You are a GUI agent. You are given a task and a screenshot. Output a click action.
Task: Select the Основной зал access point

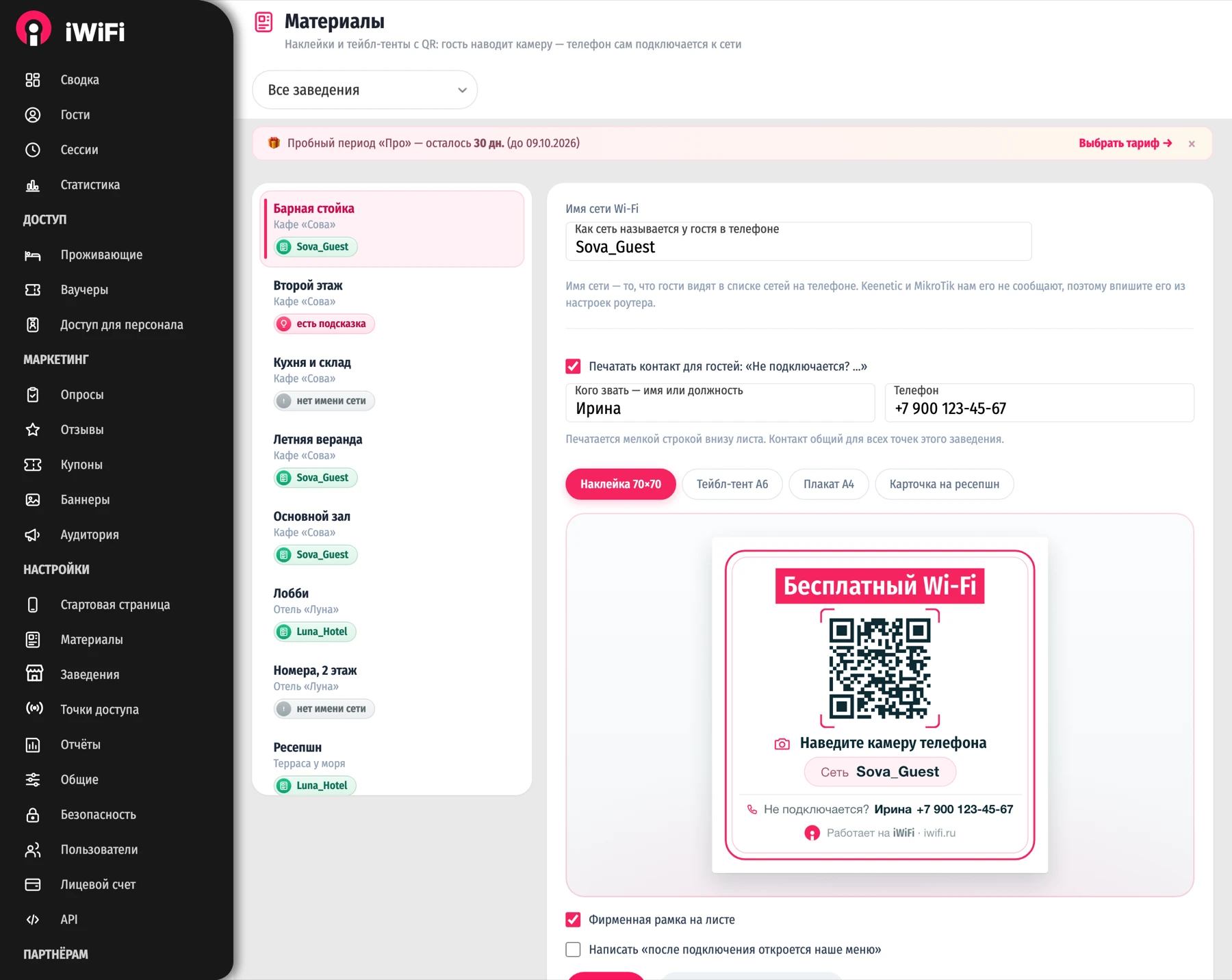point(392,536)
